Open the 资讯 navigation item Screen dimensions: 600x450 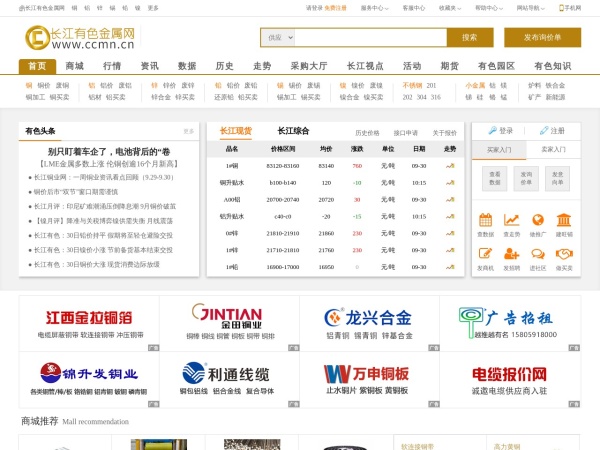coord(150,66)
